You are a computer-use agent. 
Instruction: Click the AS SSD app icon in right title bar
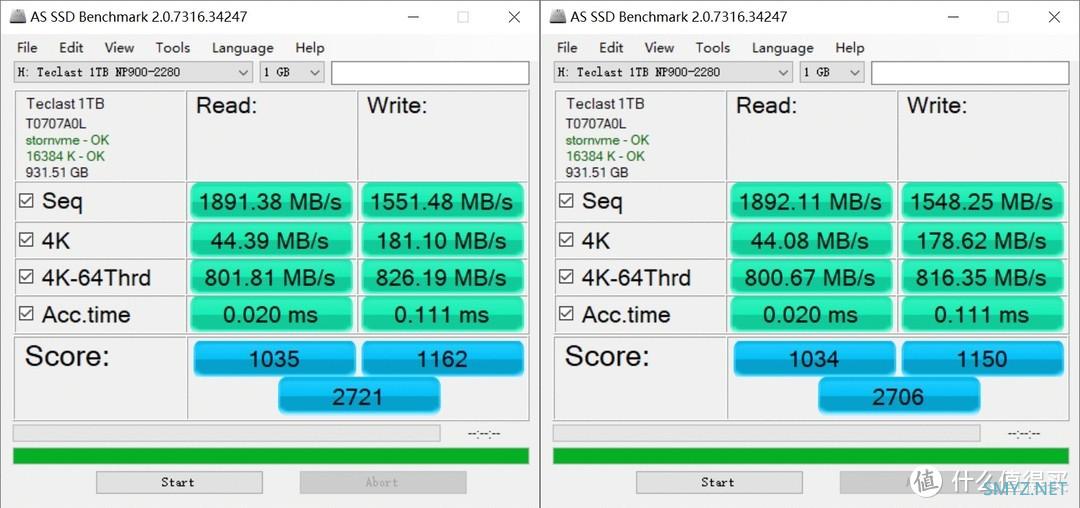pos(558,17)
